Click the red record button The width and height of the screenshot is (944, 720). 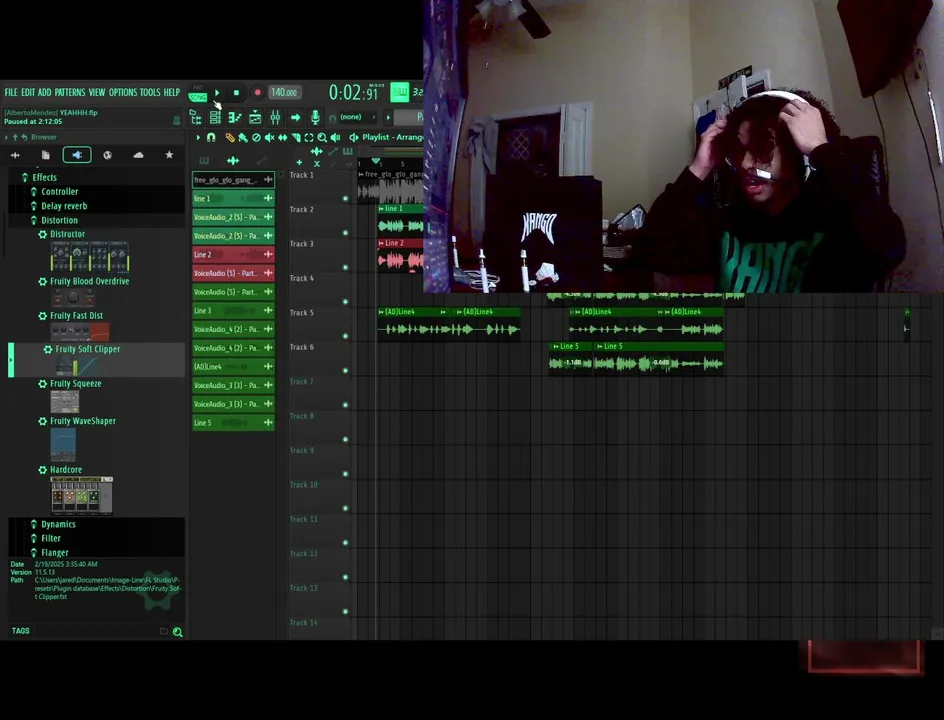click(258, 93)
